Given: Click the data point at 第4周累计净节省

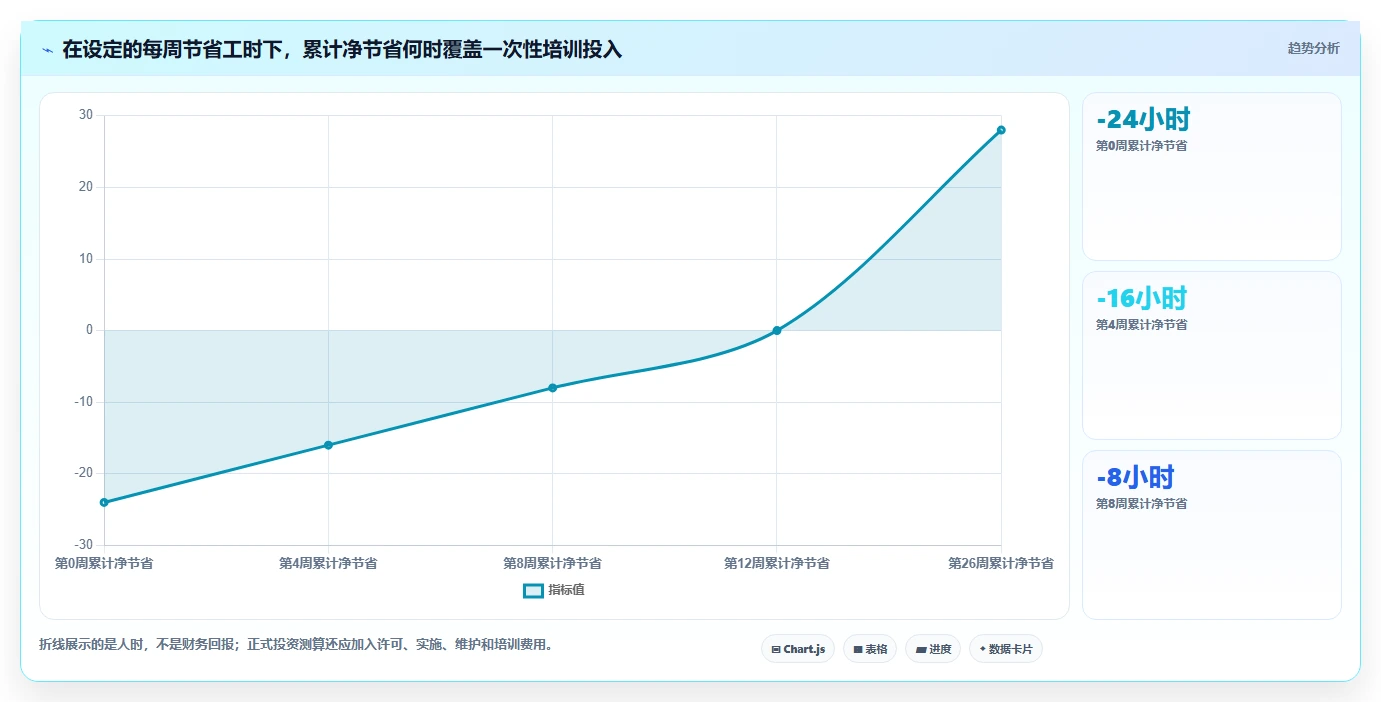Looking at the screenshot, I should click(328, 445).
